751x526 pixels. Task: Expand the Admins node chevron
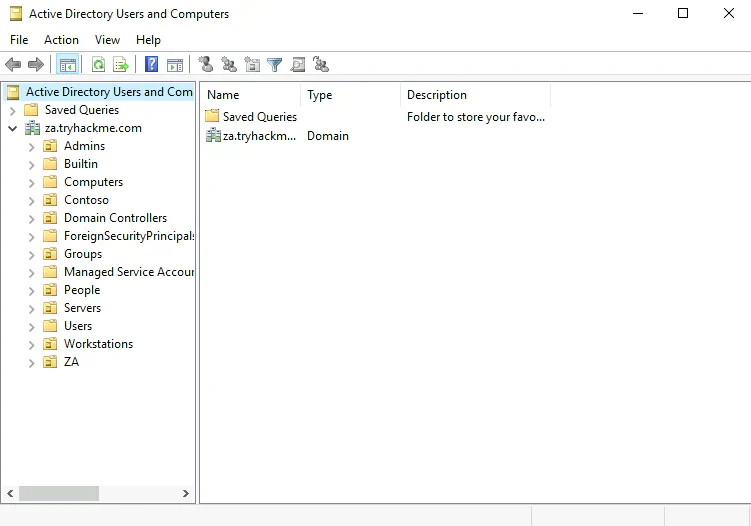[x=32, y=147]
